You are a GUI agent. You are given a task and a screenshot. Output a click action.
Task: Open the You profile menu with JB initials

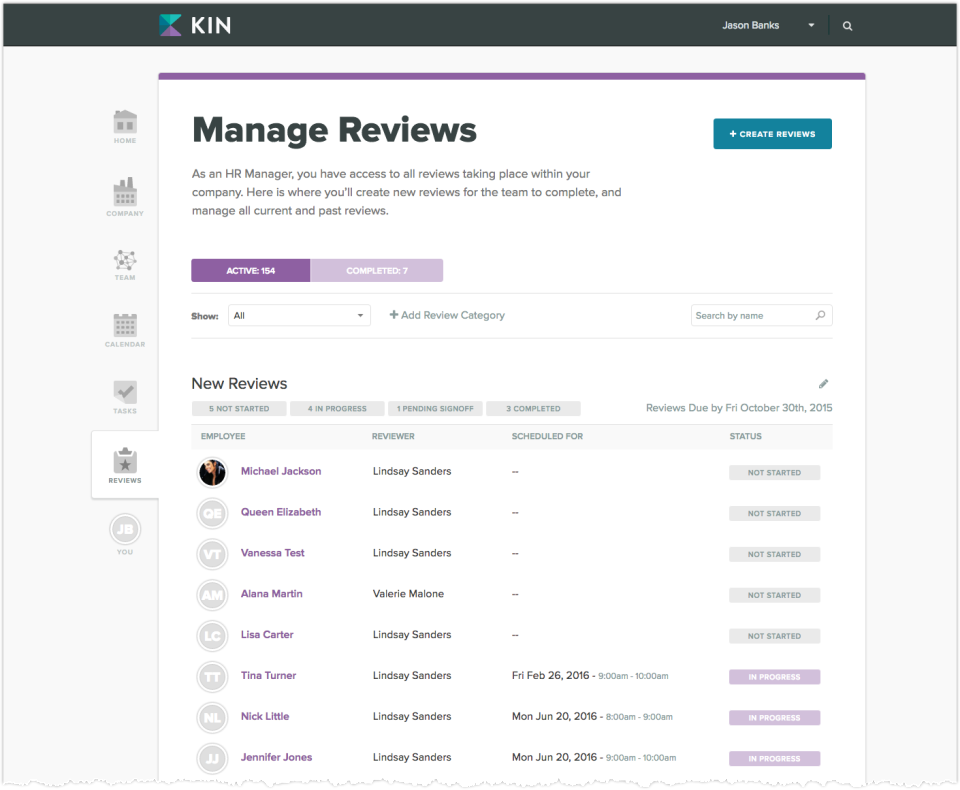point(124,530)
